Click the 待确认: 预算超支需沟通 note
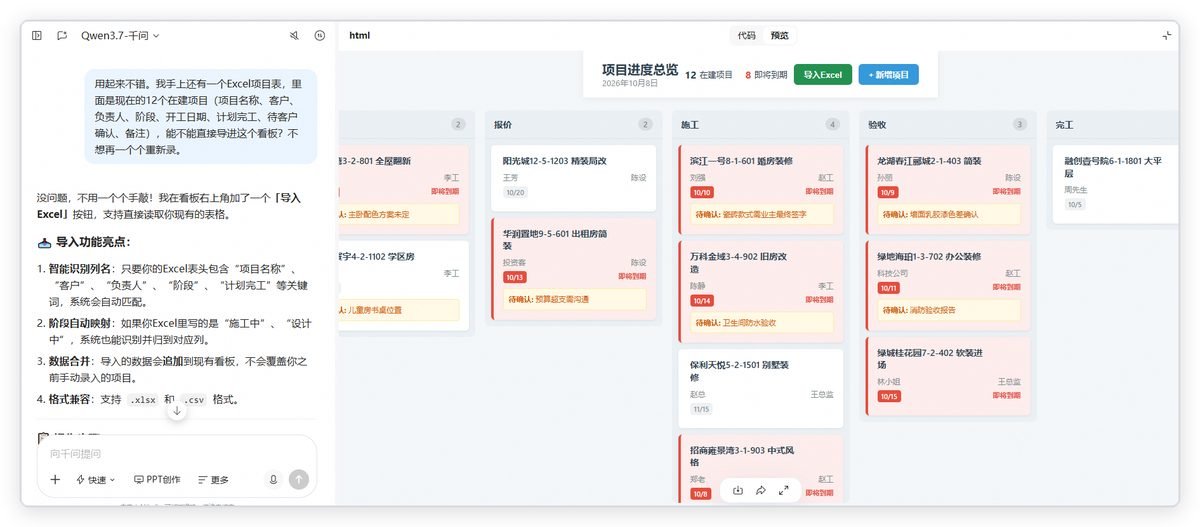 (574, 299)
